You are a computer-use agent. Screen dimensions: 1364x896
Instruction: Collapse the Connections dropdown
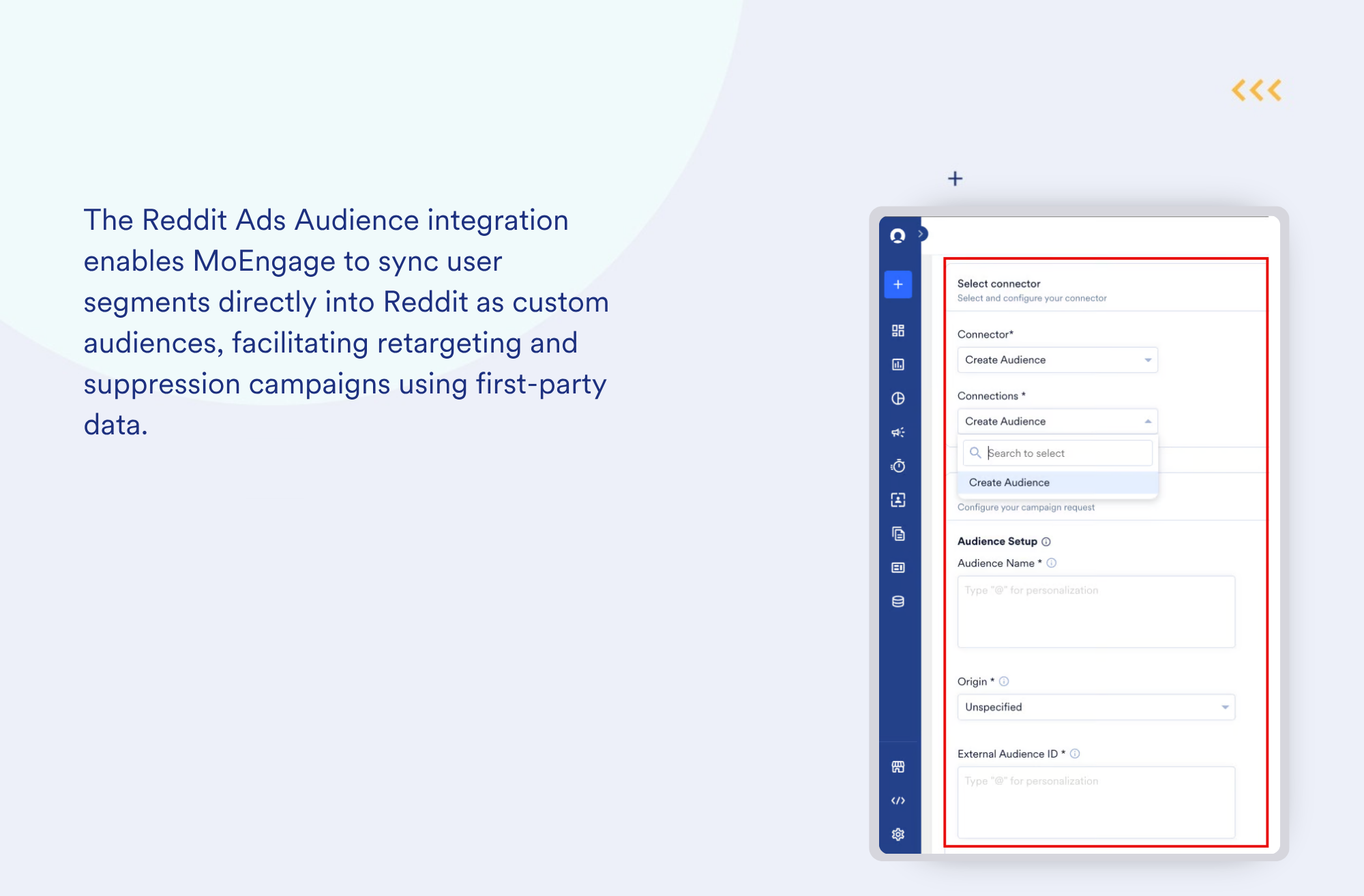coord(1058,421)
